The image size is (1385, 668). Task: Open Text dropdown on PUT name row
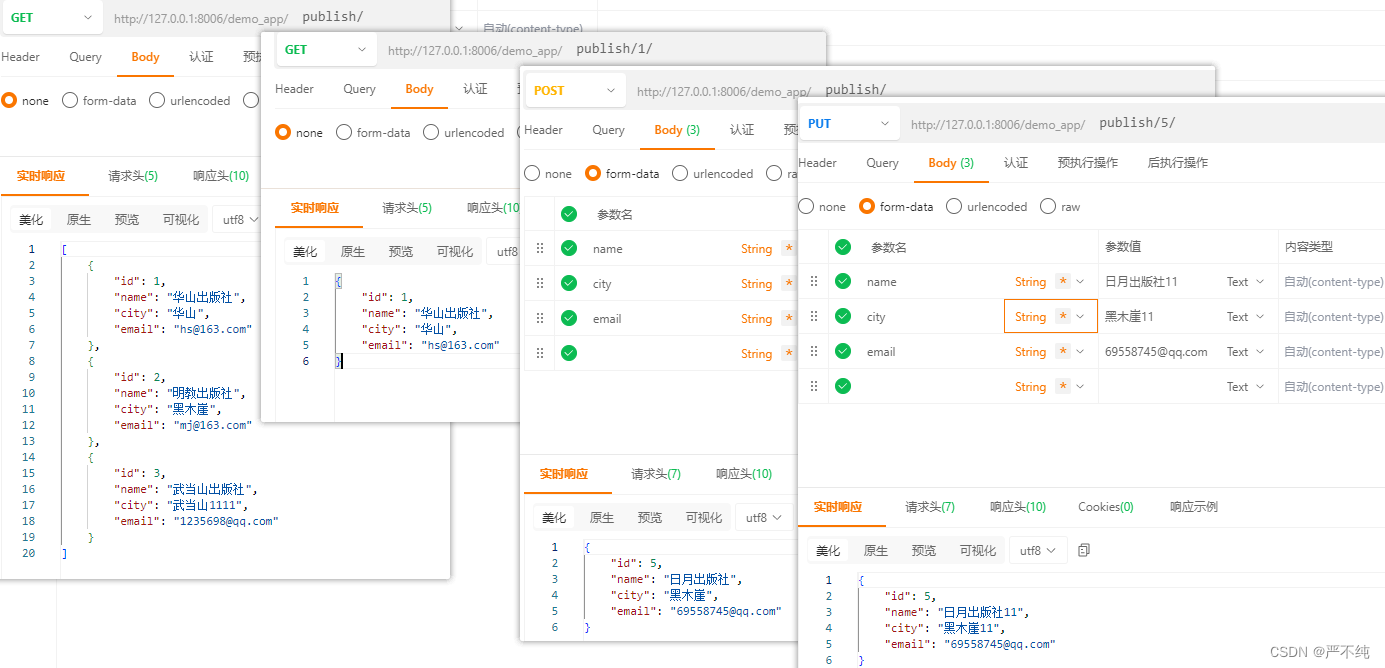tap(1246, 282)
